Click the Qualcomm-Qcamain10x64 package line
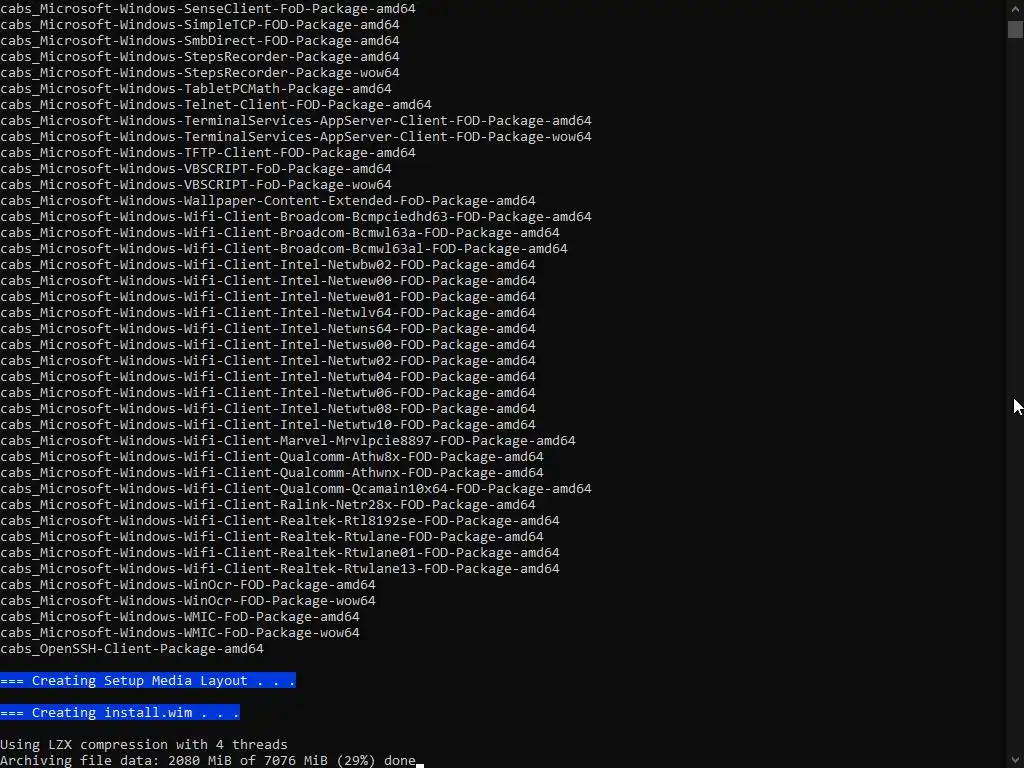Screen dimensions: 1024x768 click(296, 488)
